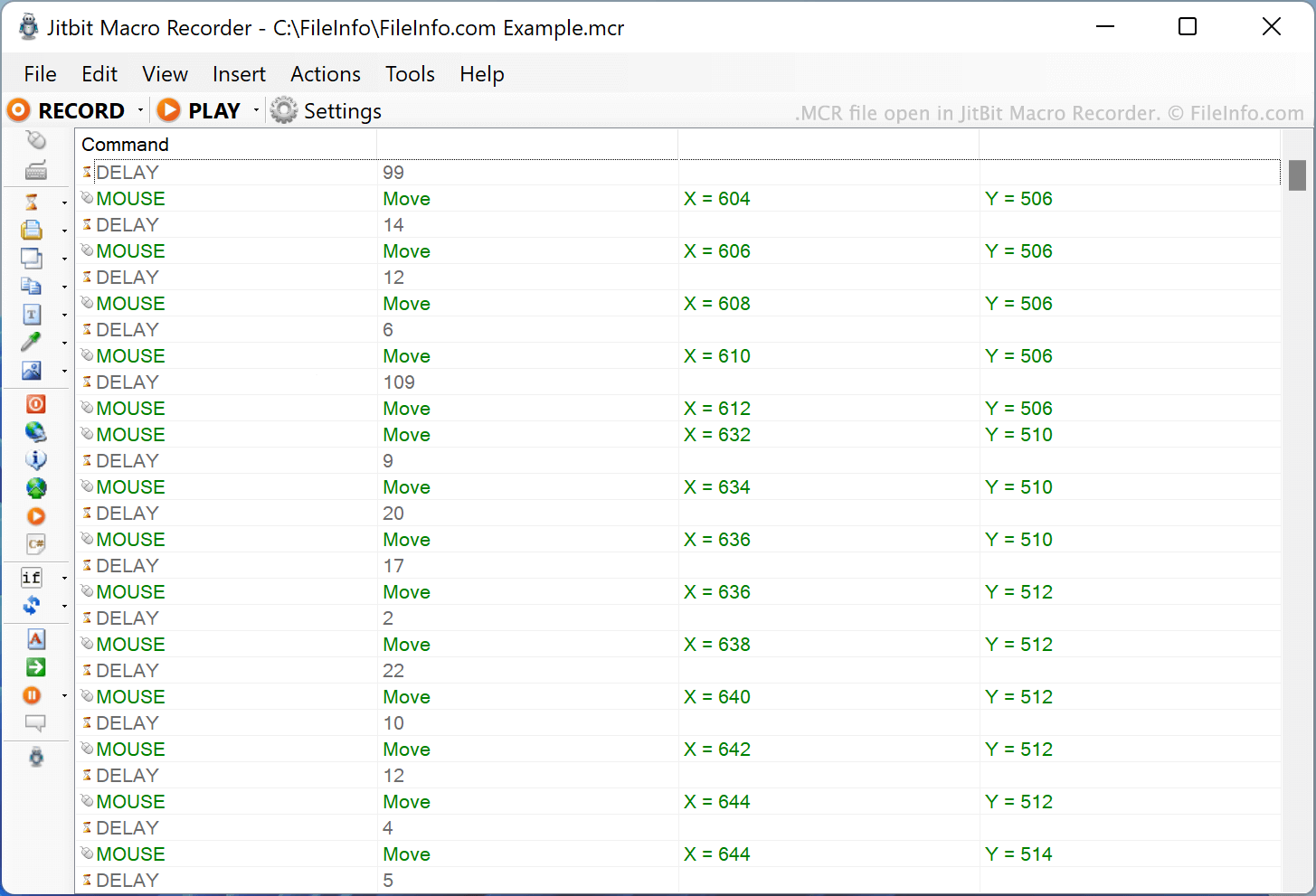1316x896 pixels.
Task: Expand the eyedropper command dropdown arrow
Action: pyautogui.click(x=64, y=343)
